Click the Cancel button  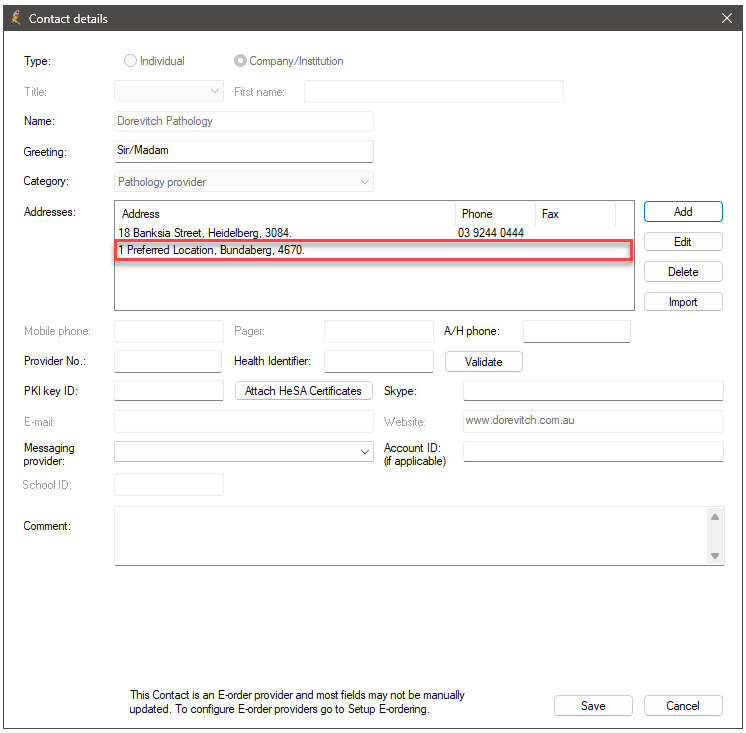683,705
